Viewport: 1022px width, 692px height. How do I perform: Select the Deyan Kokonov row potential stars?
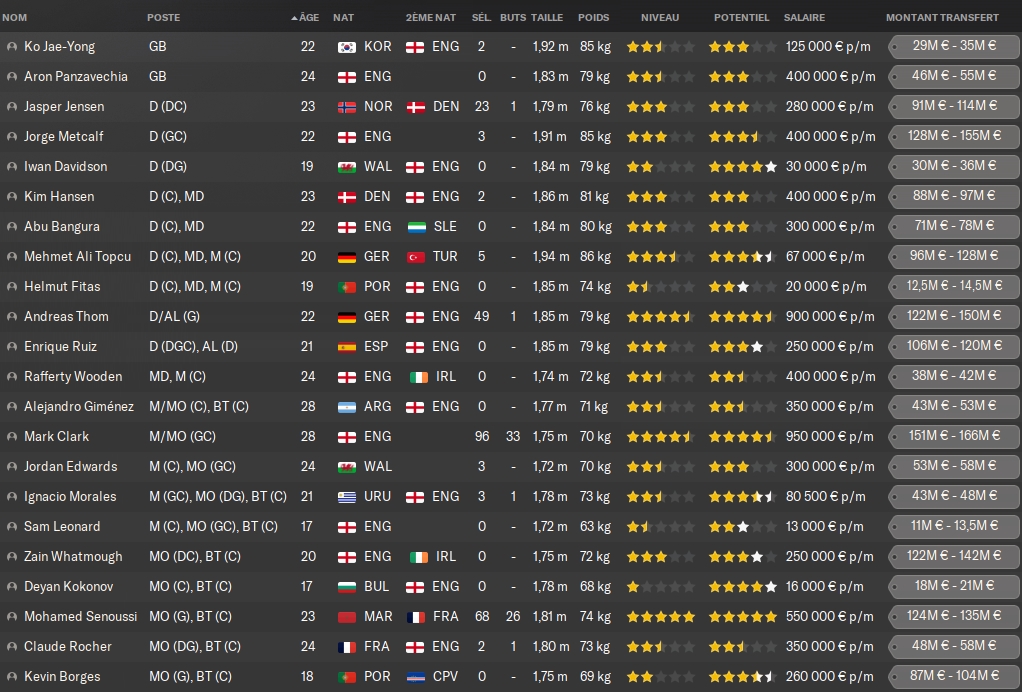tap(742, 587)
